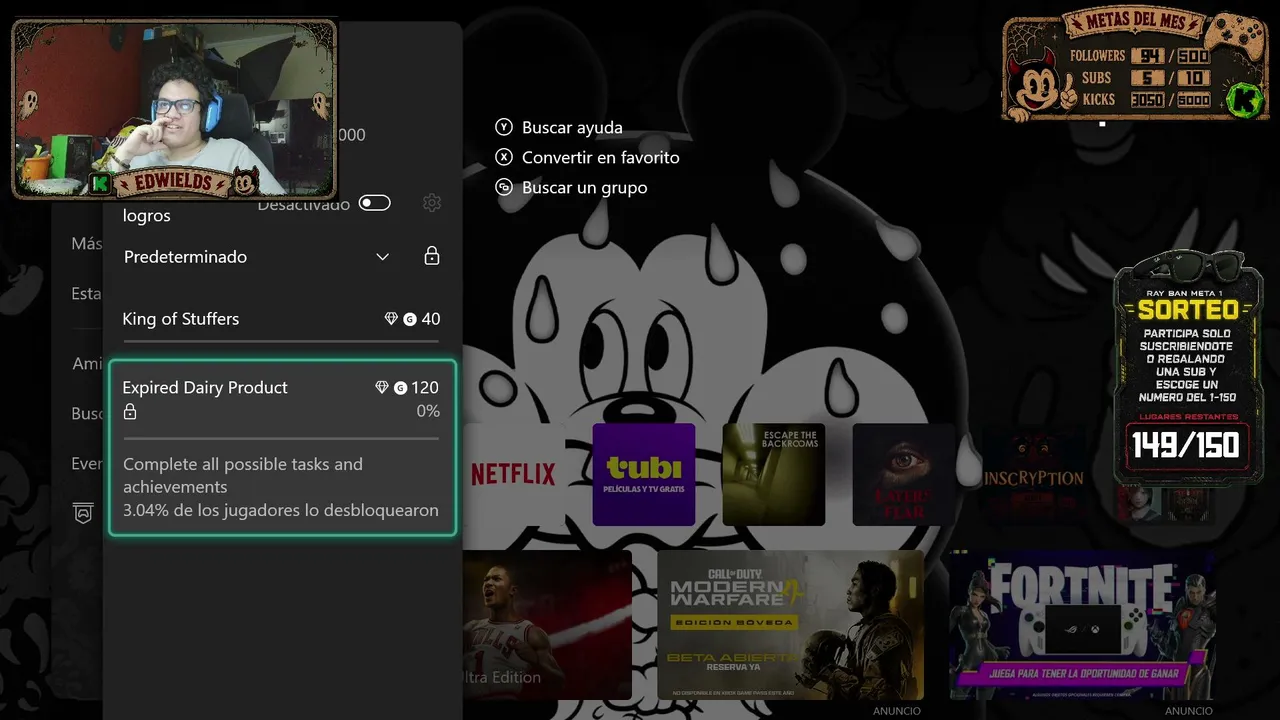Choose Convertir en favorito
The image size is (1280, 720).
coord(601,158)
